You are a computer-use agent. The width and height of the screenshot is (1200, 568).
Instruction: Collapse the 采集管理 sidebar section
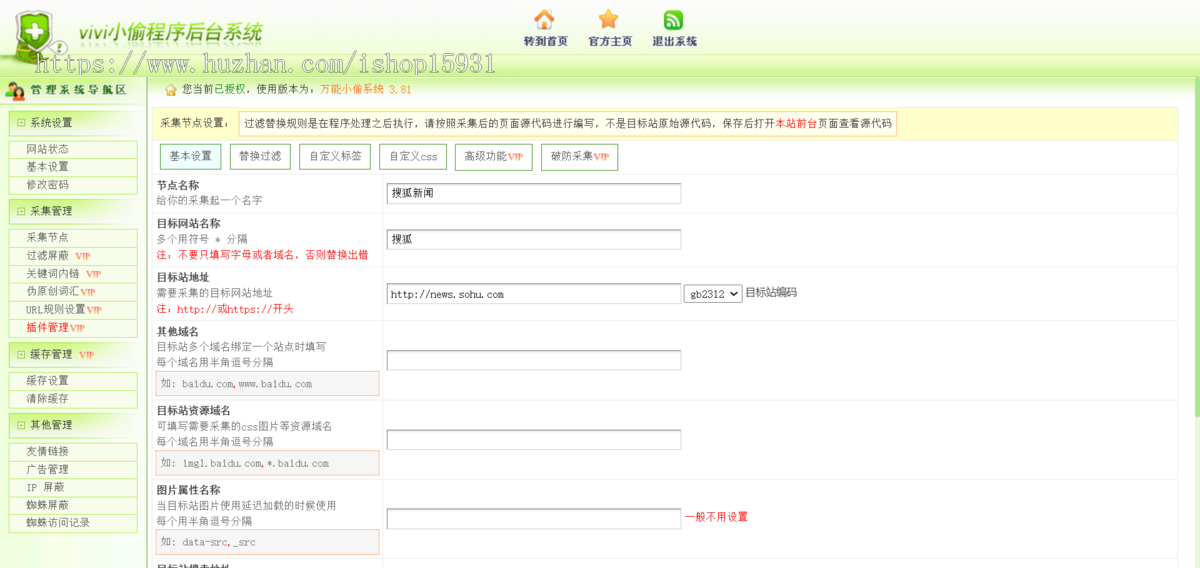(21, 211)
